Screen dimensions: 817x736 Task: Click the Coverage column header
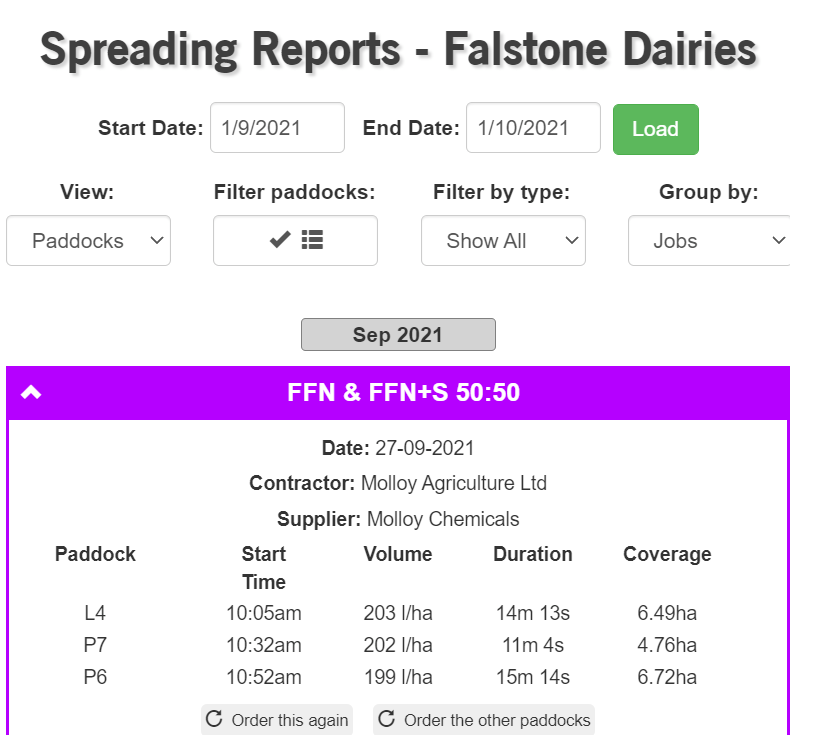pyautogui.click(x=667, y=554)
